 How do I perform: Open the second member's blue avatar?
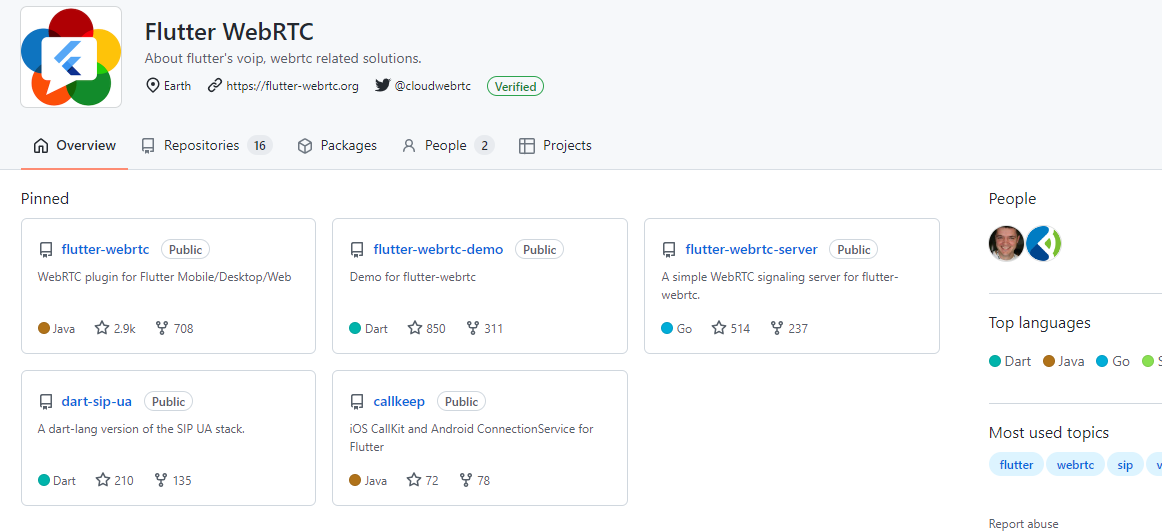point(1043,243)
